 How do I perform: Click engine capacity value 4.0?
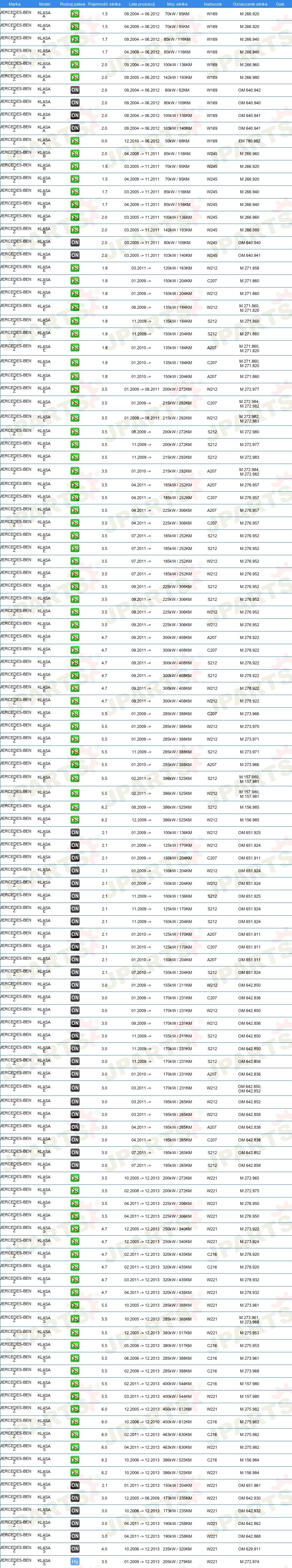pyautogui.click(x=104, y=1549)
